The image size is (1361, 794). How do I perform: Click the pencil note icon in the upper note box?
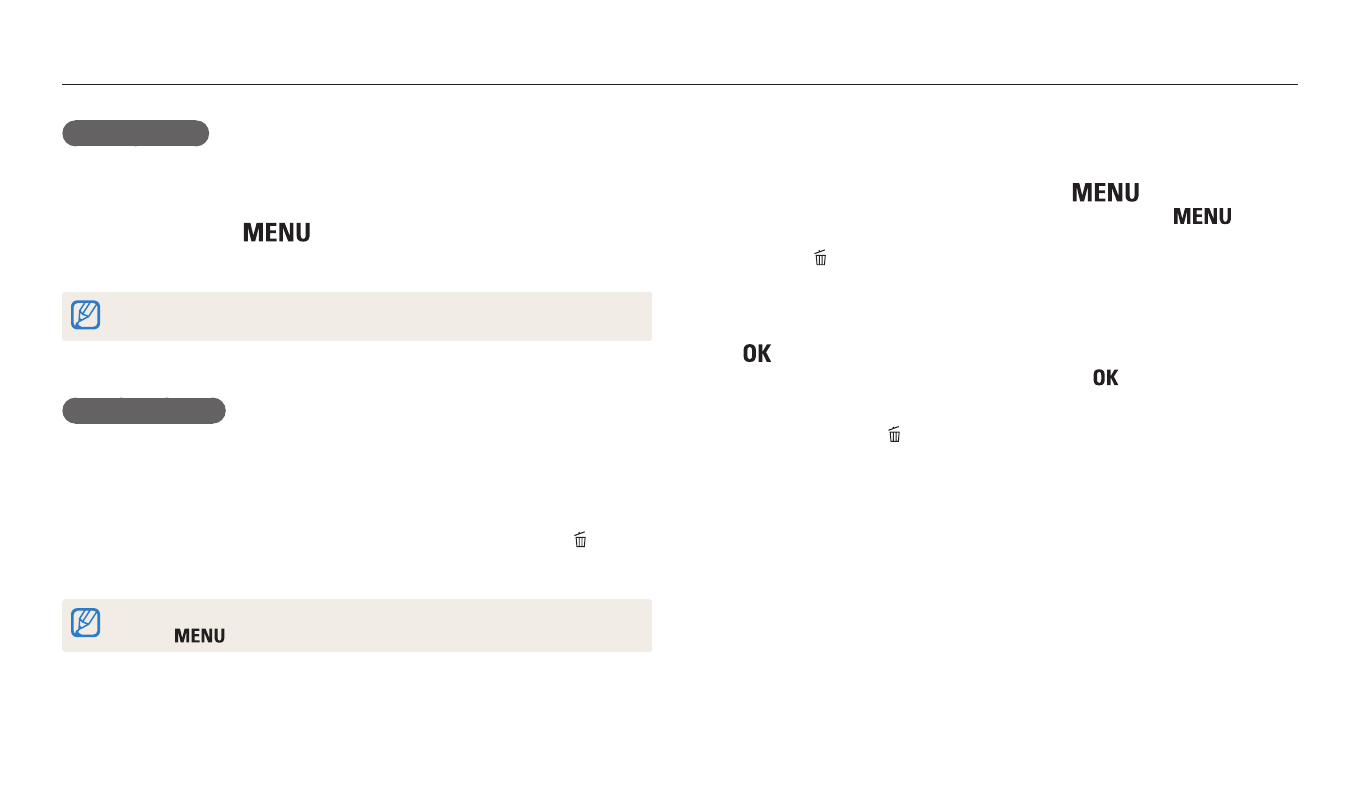pyautogui.click(x=86, y=316)
